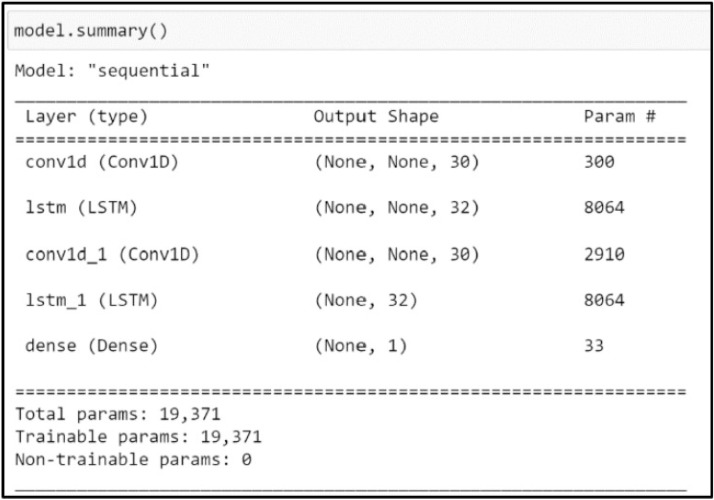Select the dense (Dense) layer name
Image resolution: width=714 pixels, height=500 pixels.
point(92,346)
